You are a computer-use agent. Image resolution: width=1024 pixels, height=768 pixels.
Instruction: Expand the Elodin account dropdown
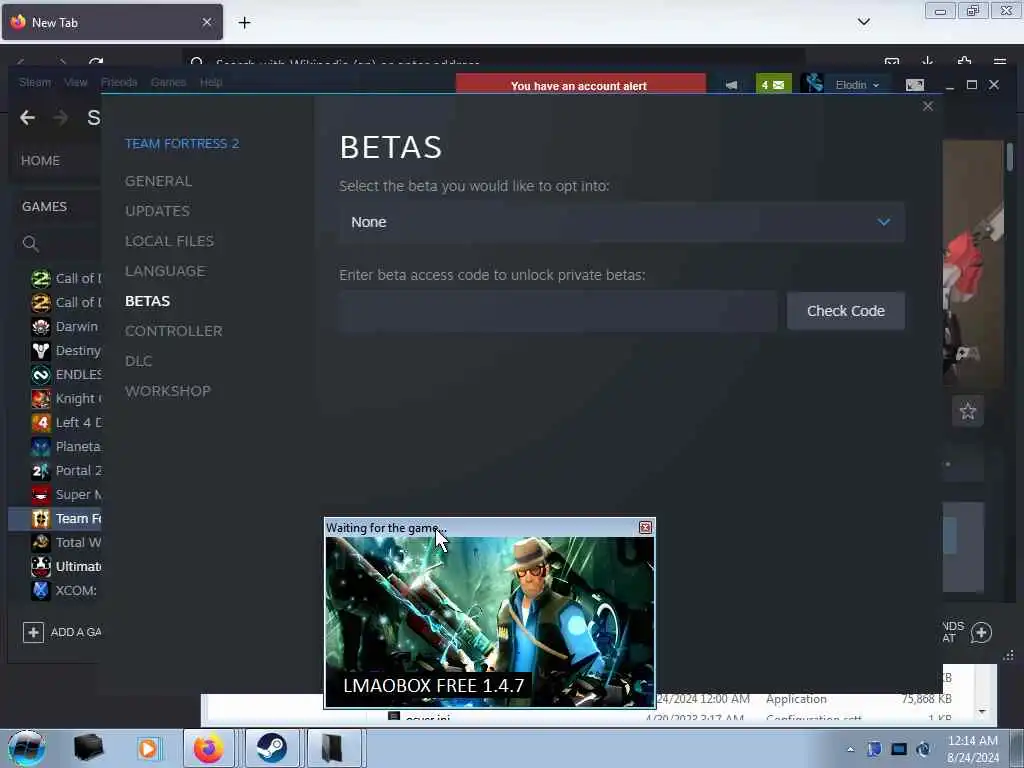point(857,85)
